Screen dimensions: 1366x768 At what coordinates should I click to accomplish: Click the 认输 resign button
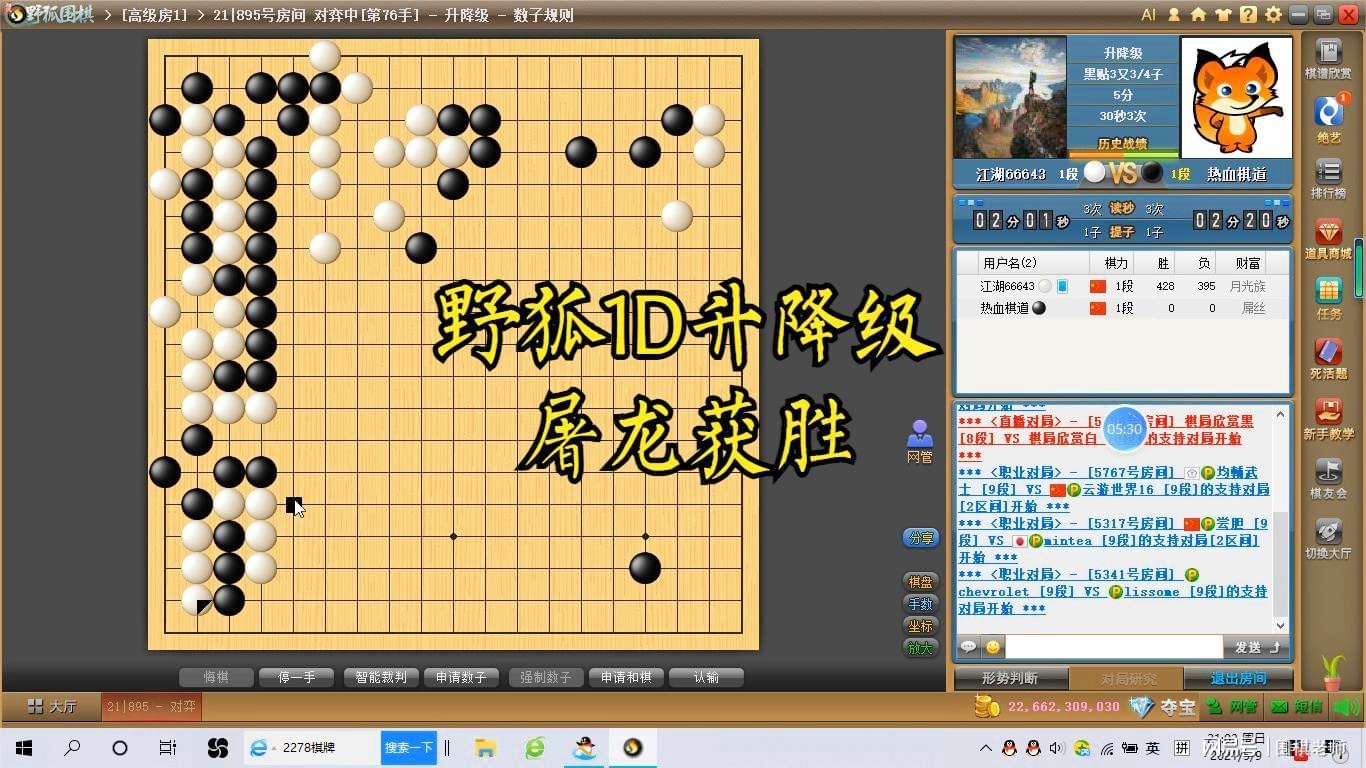tap(706, 677)
